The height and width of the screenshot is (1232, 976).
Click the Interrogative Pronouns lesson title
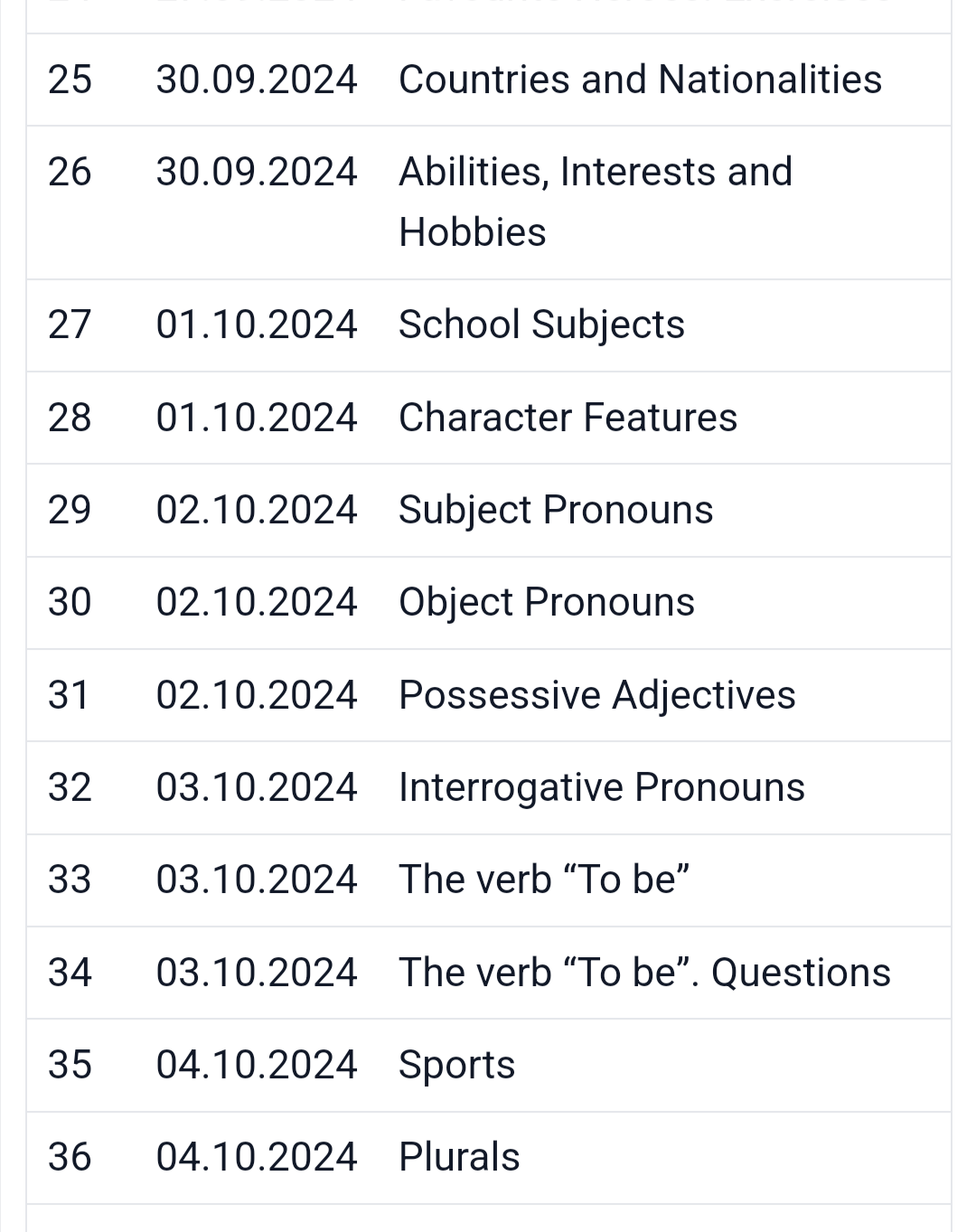click(x=601, y=787)
